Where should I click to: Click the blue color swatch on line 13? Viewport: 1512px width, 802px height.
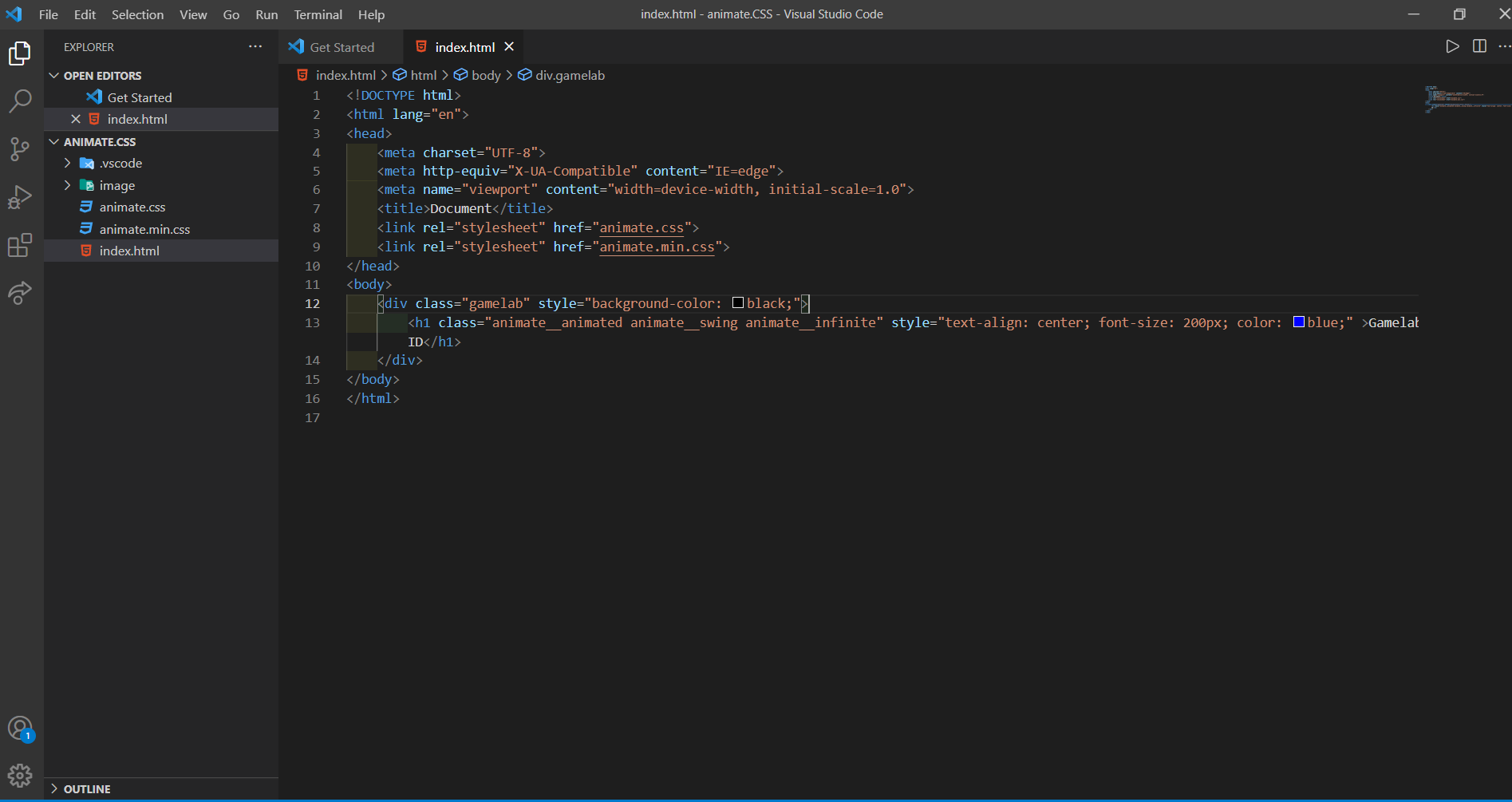point(1299,322)
